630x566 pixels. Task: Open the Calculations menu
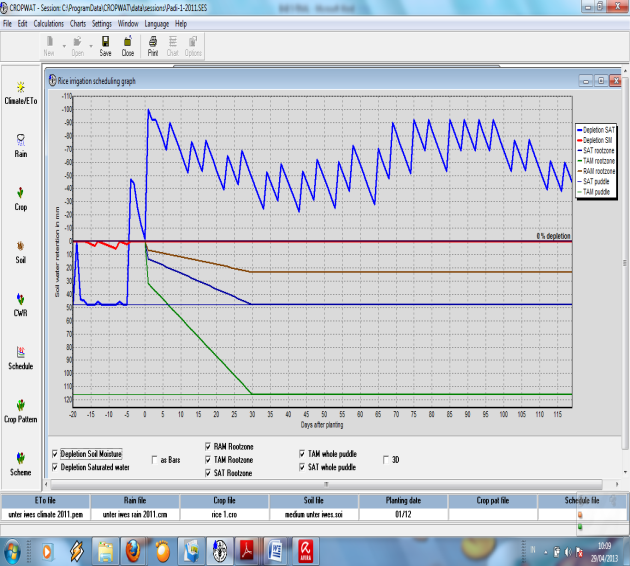[49, 24]
